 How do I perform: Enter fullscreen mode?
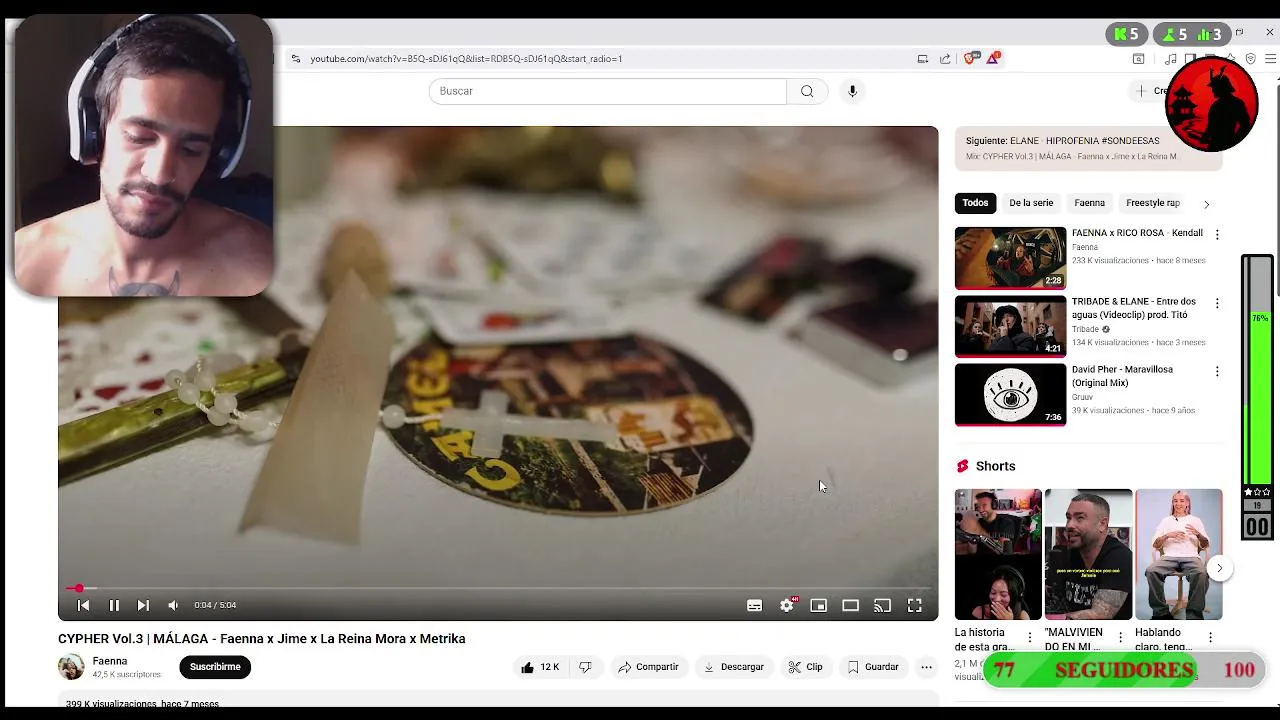pos(914,605)
